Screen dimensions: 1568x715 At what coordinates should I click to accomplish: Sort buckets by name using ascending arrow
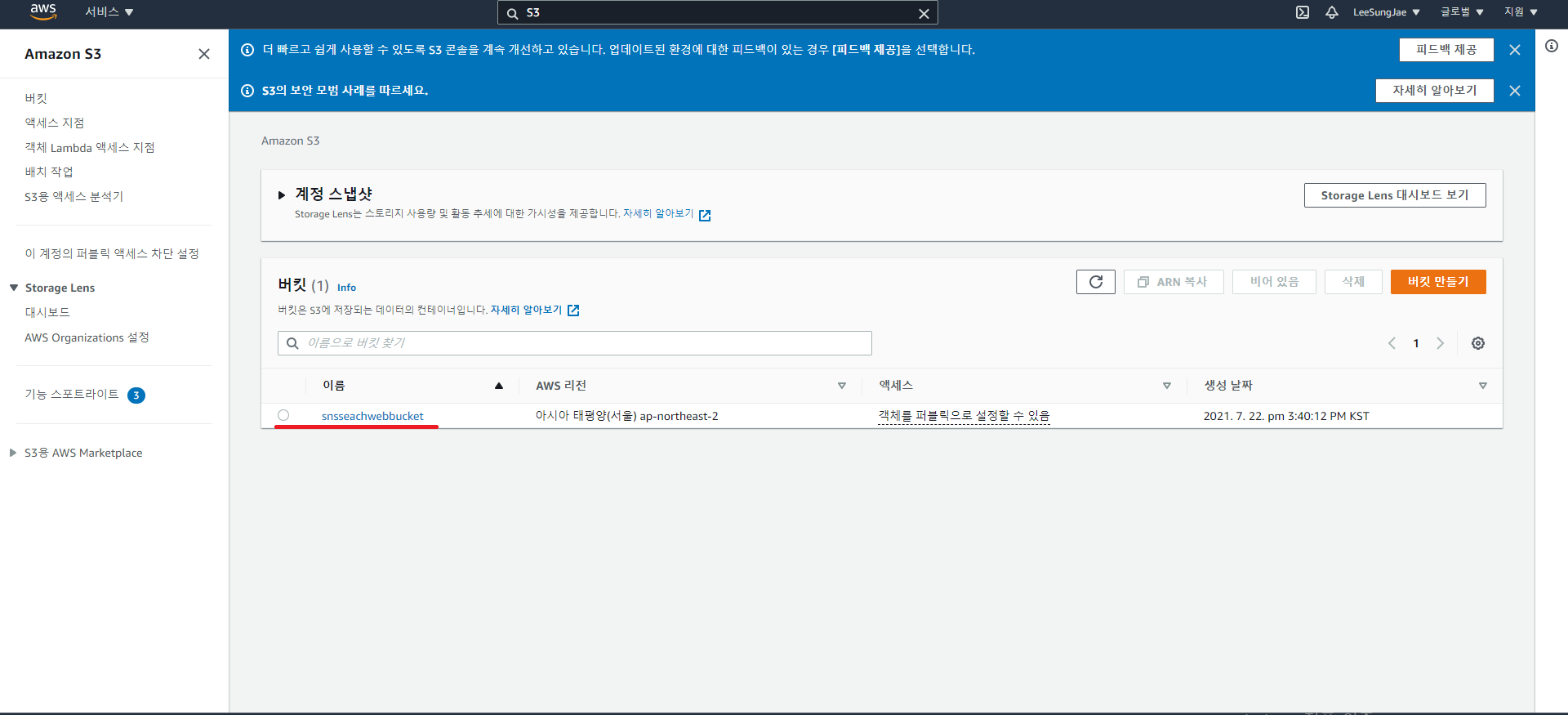(499, 386)
